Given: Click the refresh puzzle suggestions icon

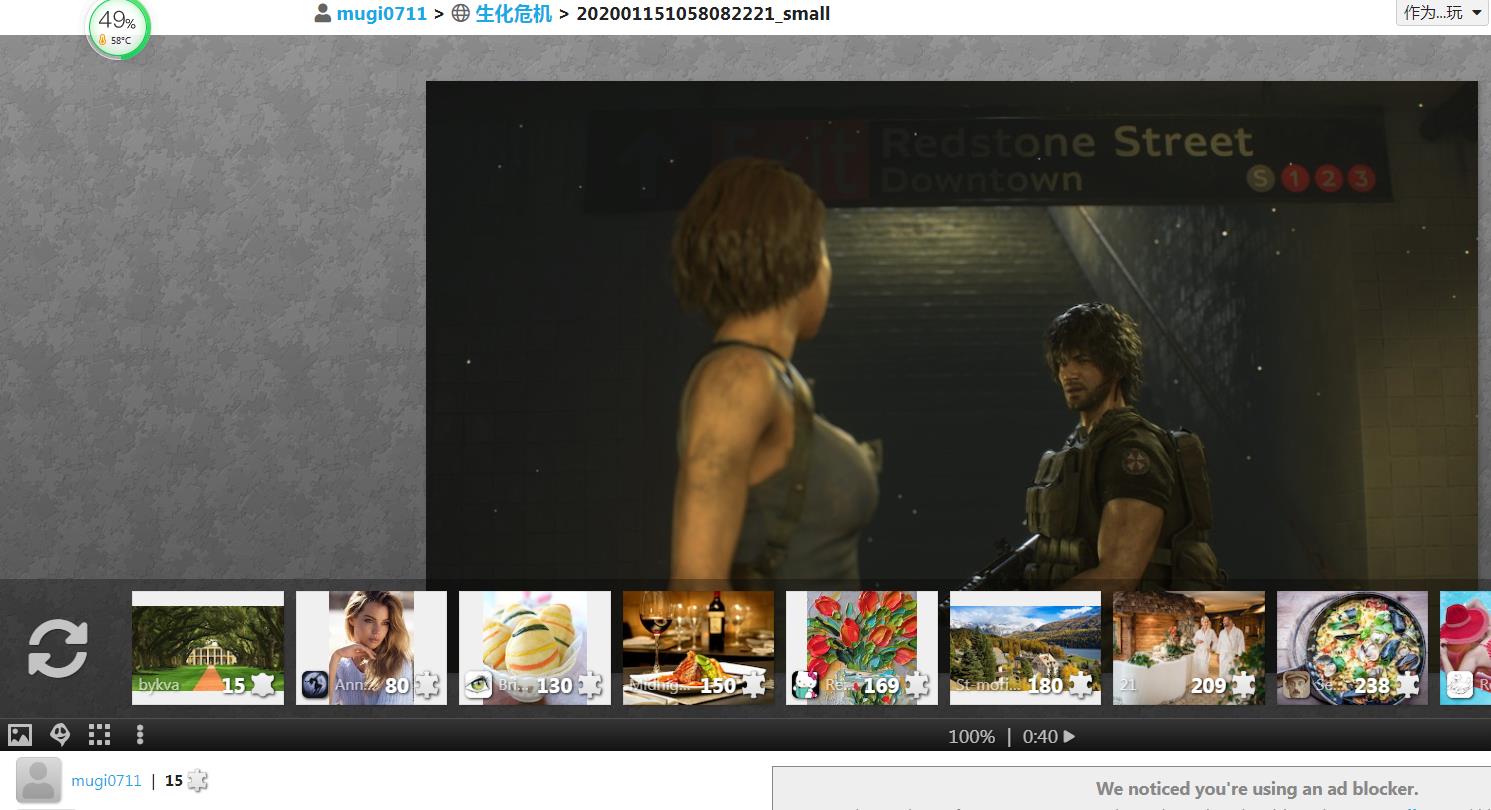Looking at the screenshot, I should pyautogui.click(x=57, y=648).
